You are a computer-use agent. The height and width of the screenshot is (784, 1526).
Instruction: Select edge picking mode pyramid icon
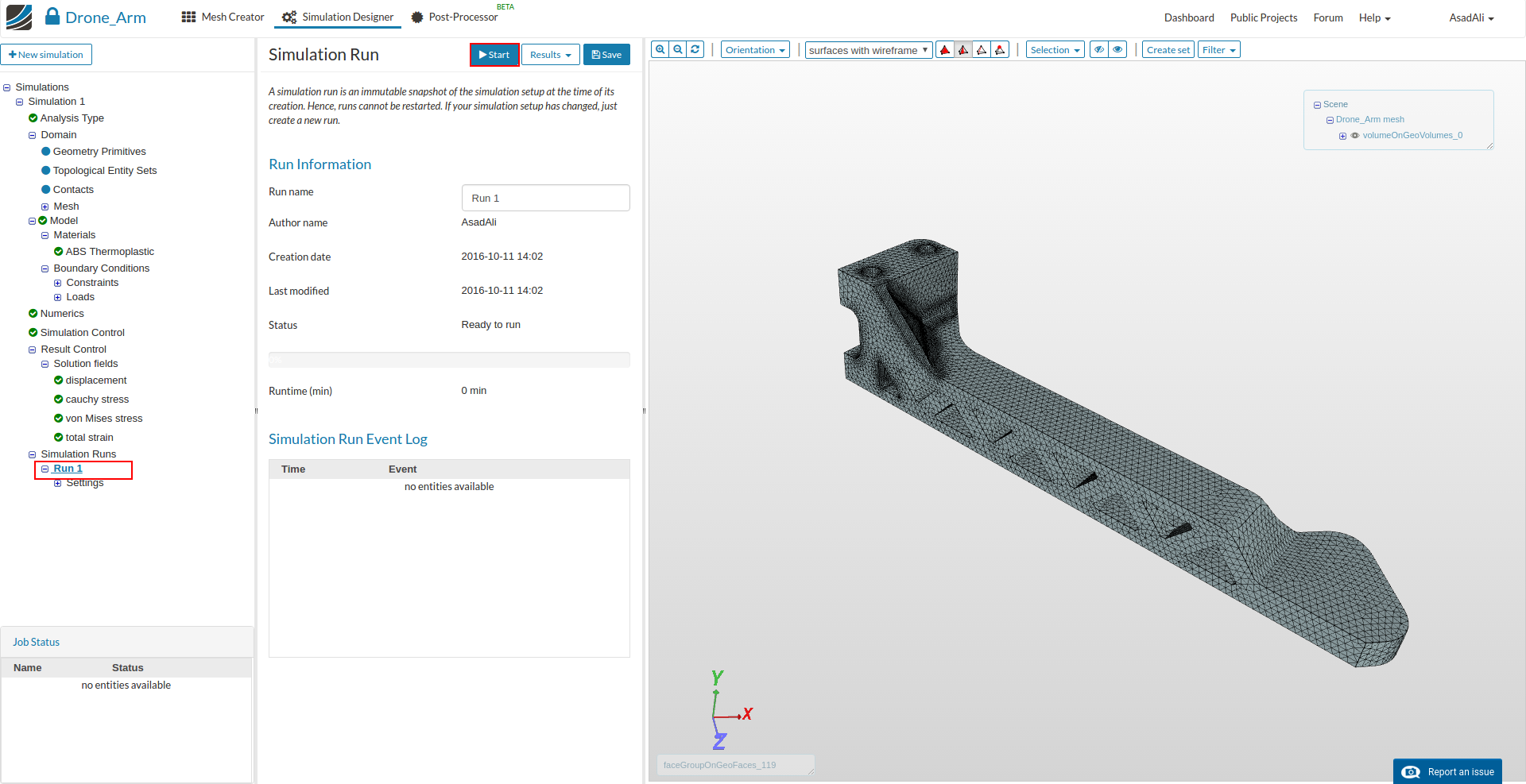(x=982, y=50)
